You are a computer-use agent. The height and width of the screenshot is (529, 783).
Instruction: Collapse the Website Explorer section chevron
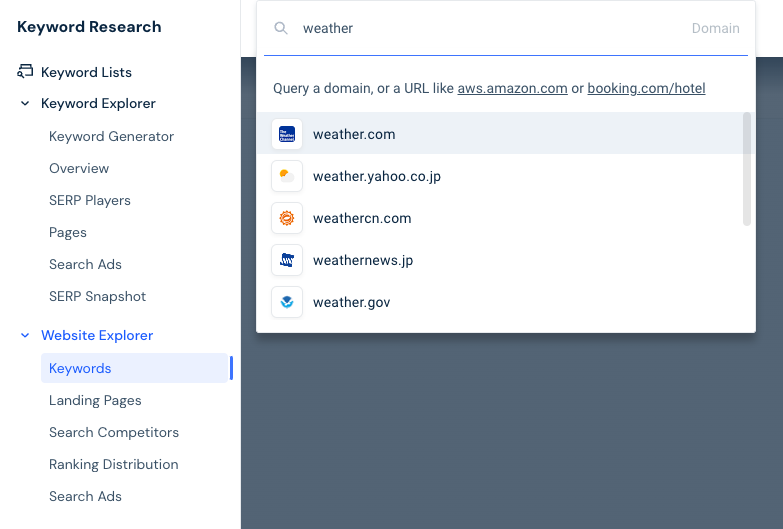tap(25, 335)
